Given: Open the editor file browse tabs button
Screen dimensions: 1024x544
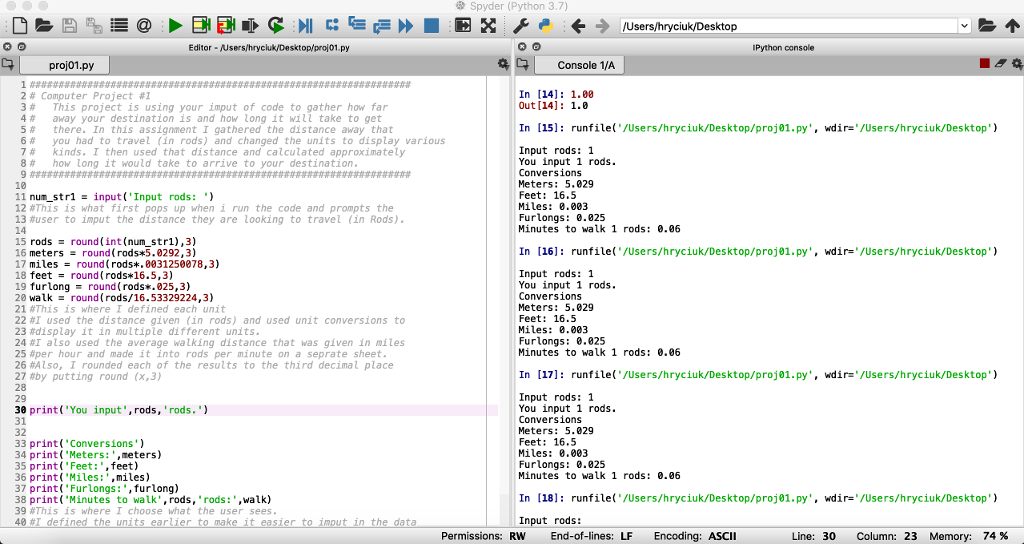Looking at the screenshot, I should point(8,64).
